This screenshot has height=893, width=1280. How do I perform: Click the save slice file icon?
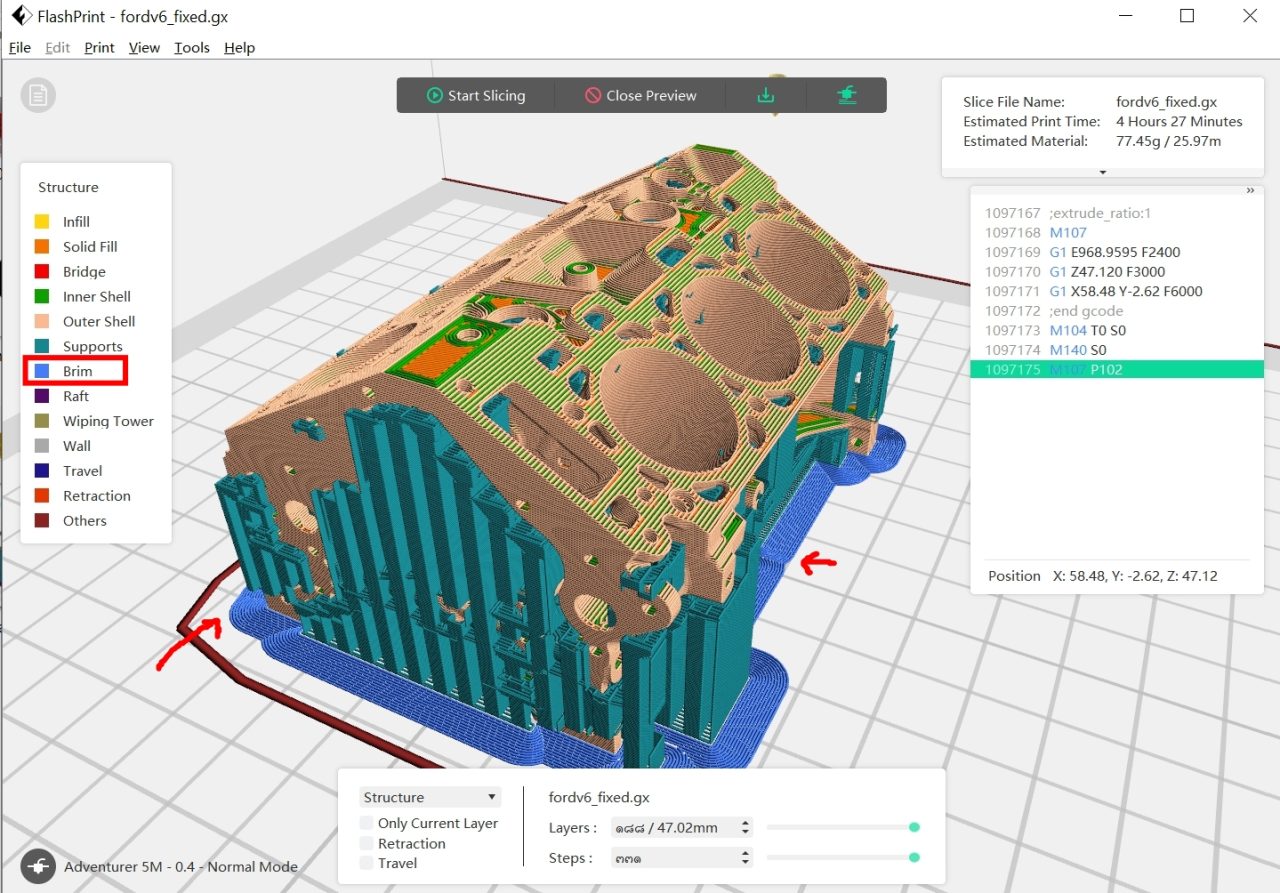[x=765, y=95]
